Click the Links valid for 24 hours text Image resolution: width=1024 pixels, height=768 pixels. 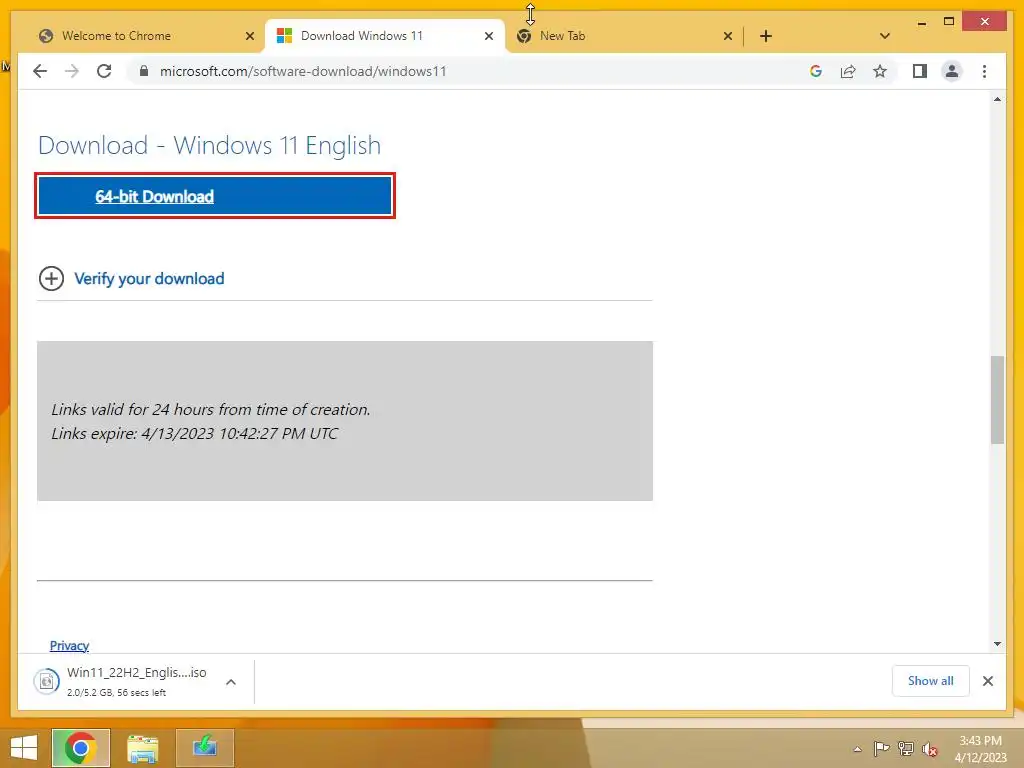click(210, 409)
